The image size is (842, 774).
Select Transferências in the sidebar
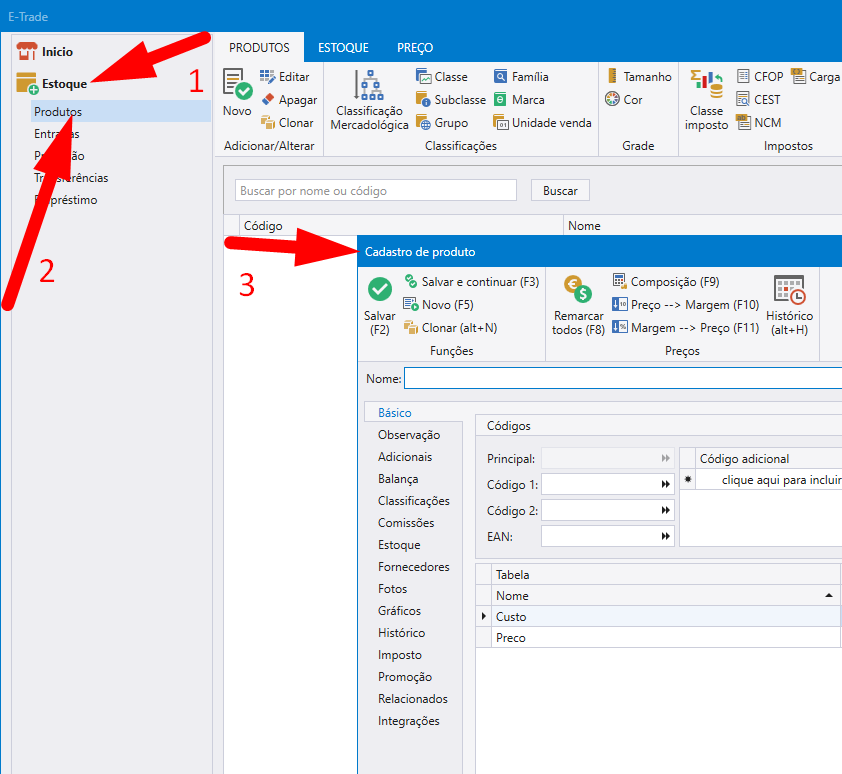pyautogui.click(x=71, y=178)
